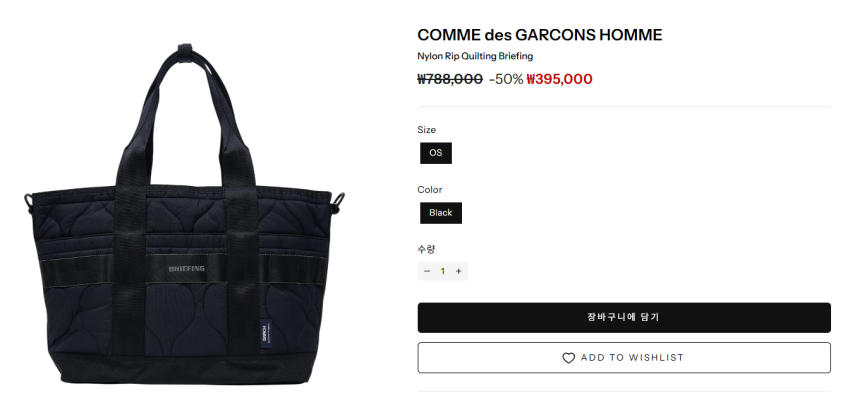Viewport: 850px width, 406px height.
Task: Increase quantity with the plus icon
Action: 459,271
